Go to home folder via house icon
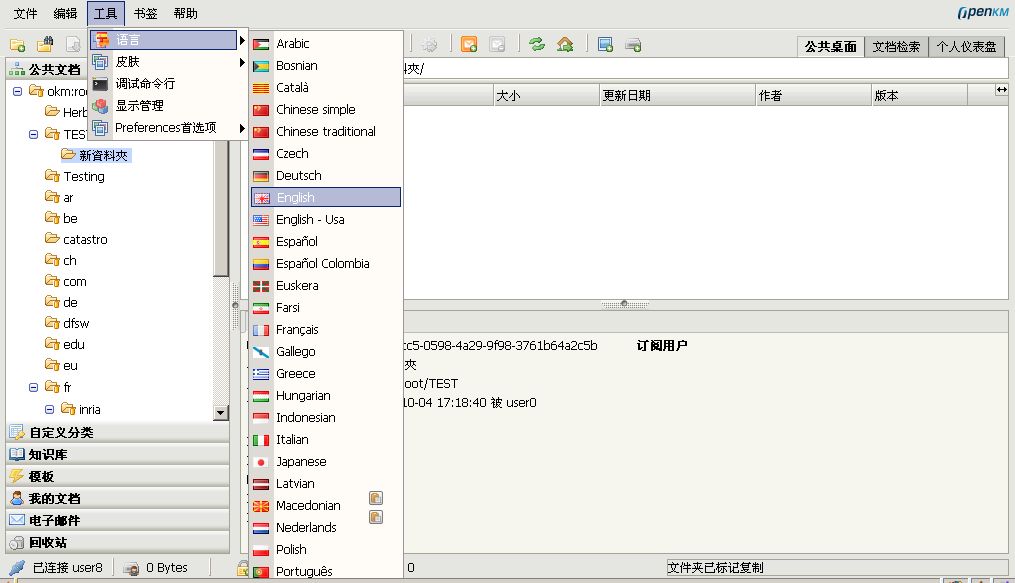Screen dimensions: 1015x583 pyautogui.click(x=565, y=45)
